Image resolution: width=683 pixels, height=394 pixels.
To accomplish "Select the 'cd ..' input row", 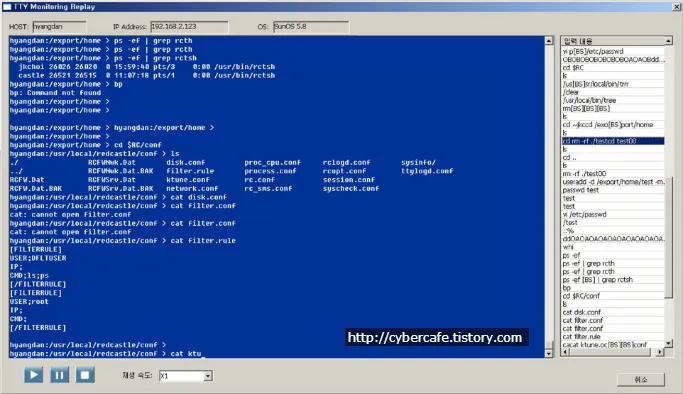I will tap(613, 157).
